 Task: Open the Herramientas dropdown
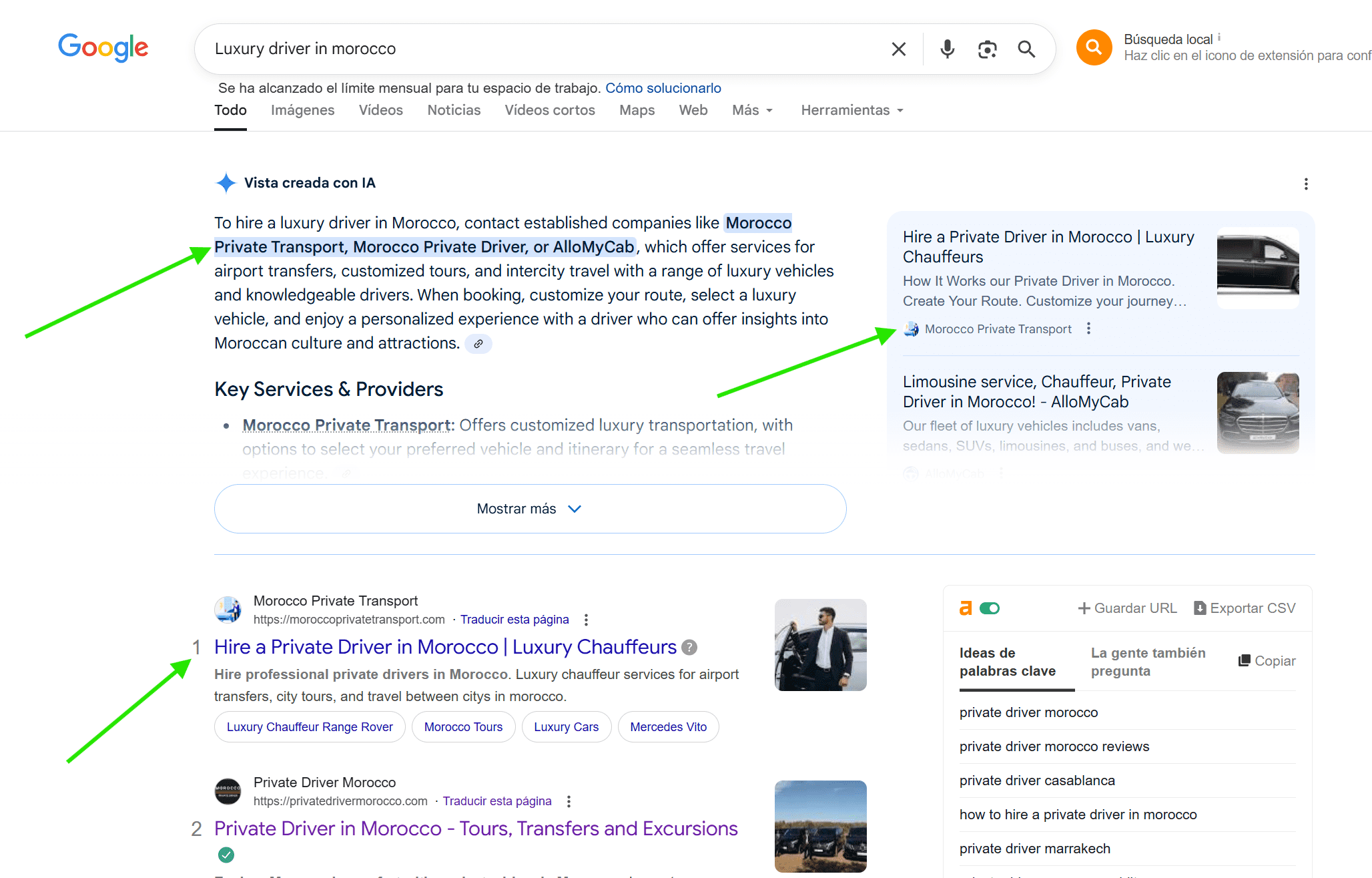coord(852,110)
